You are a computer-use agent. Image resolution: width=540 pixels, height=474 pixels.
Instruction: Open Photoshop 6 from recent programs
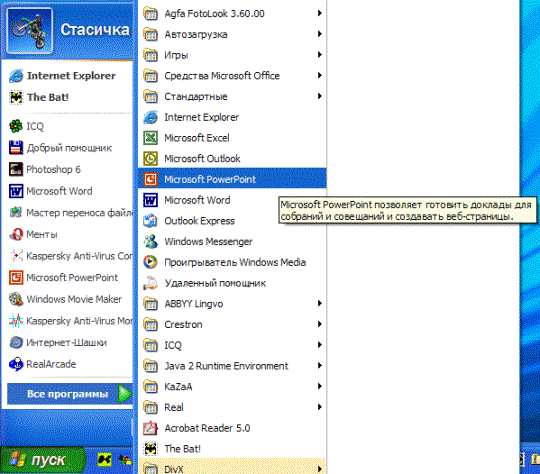(x=69, y=169)
